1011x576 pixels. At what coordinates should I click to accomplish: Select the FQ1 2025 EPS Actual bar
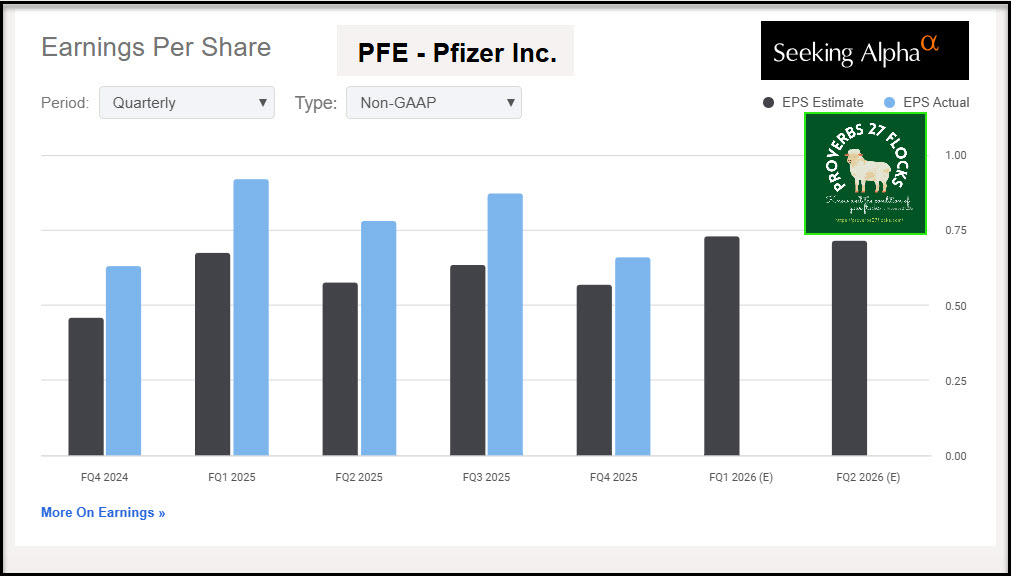click(250, 318)
